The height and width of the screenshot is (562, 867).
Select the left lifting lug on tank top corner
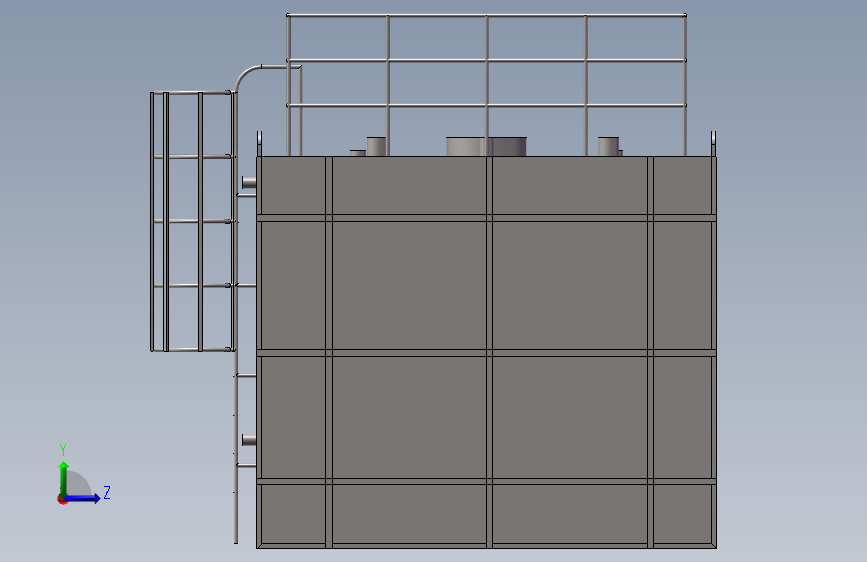(x=259, y=144)
